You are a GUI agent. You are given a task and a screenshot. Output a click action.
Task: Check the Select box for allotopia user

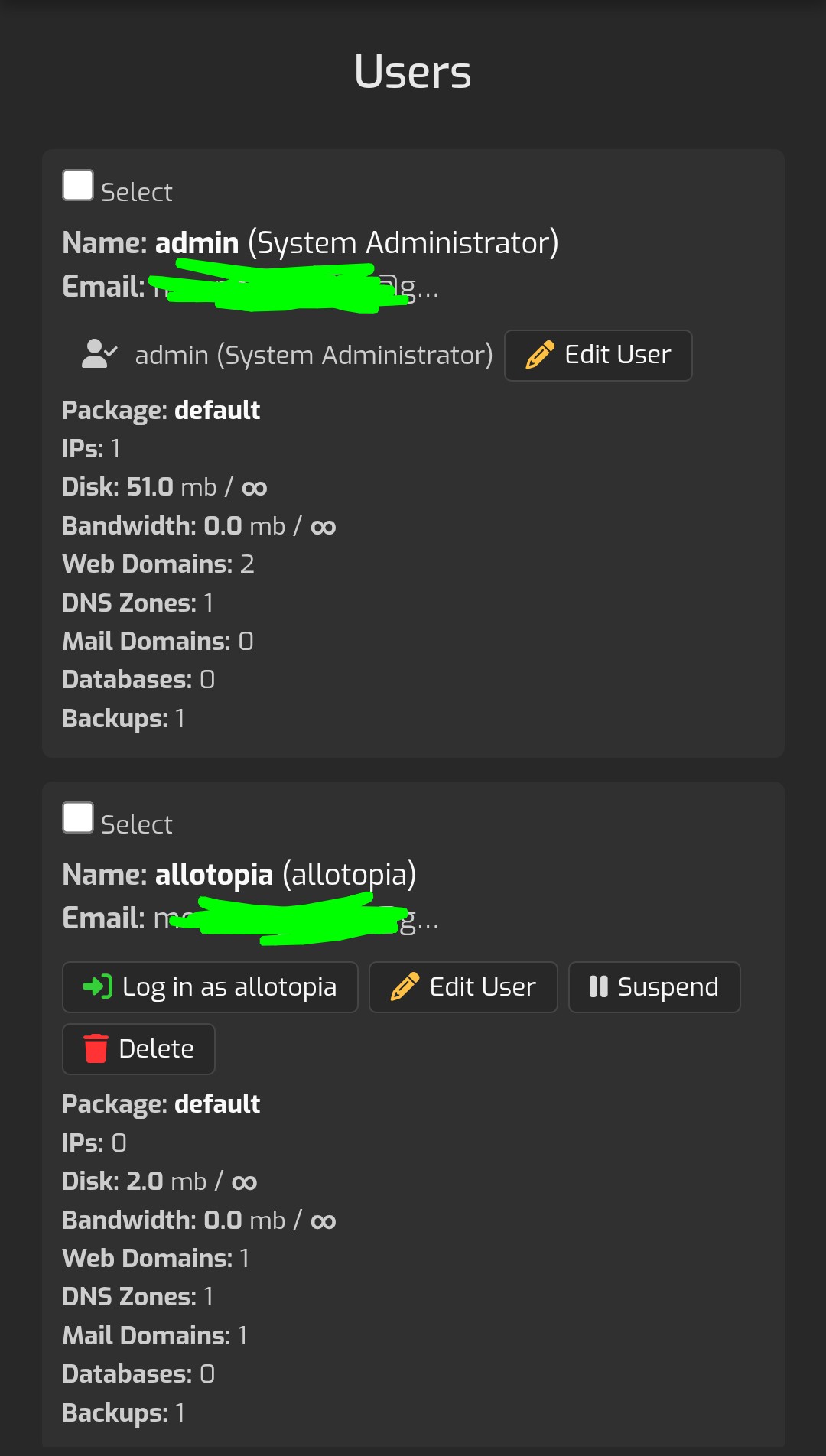[78, 817]
